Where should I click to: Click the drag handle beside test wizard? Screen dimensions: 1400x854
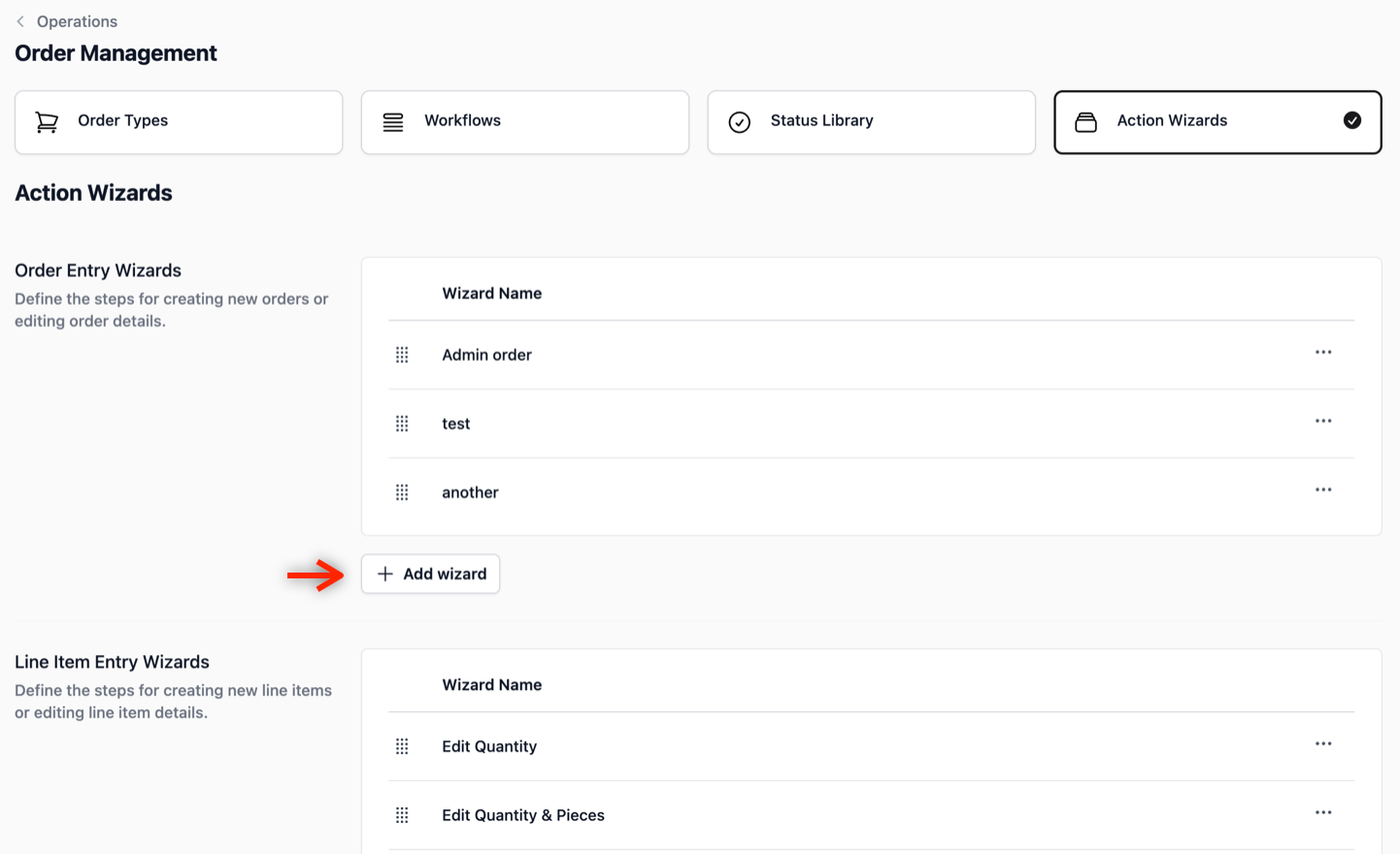(402, 424)
